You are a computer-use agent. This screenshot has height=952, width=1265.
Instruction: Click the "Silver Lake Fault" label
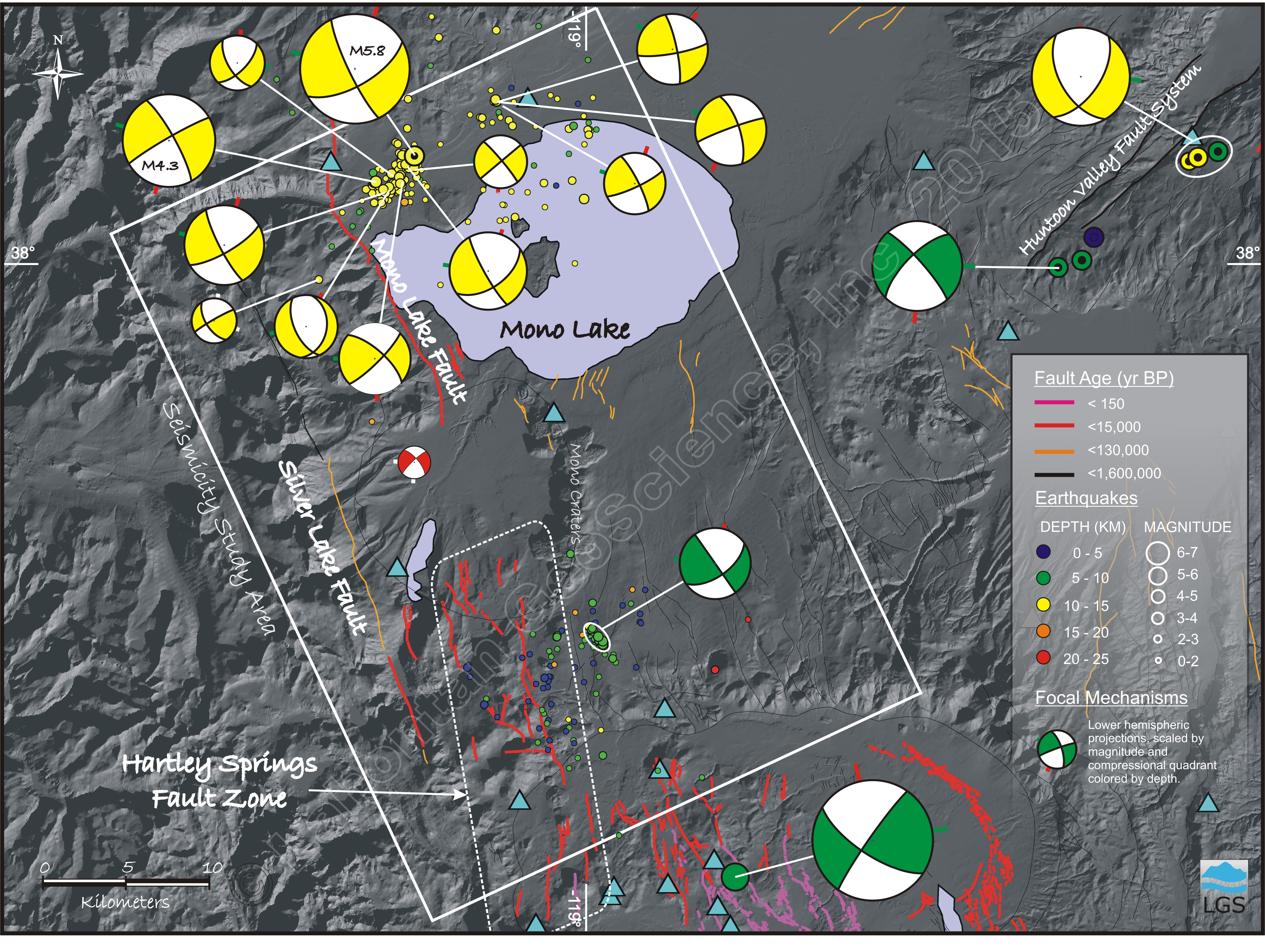323,548
